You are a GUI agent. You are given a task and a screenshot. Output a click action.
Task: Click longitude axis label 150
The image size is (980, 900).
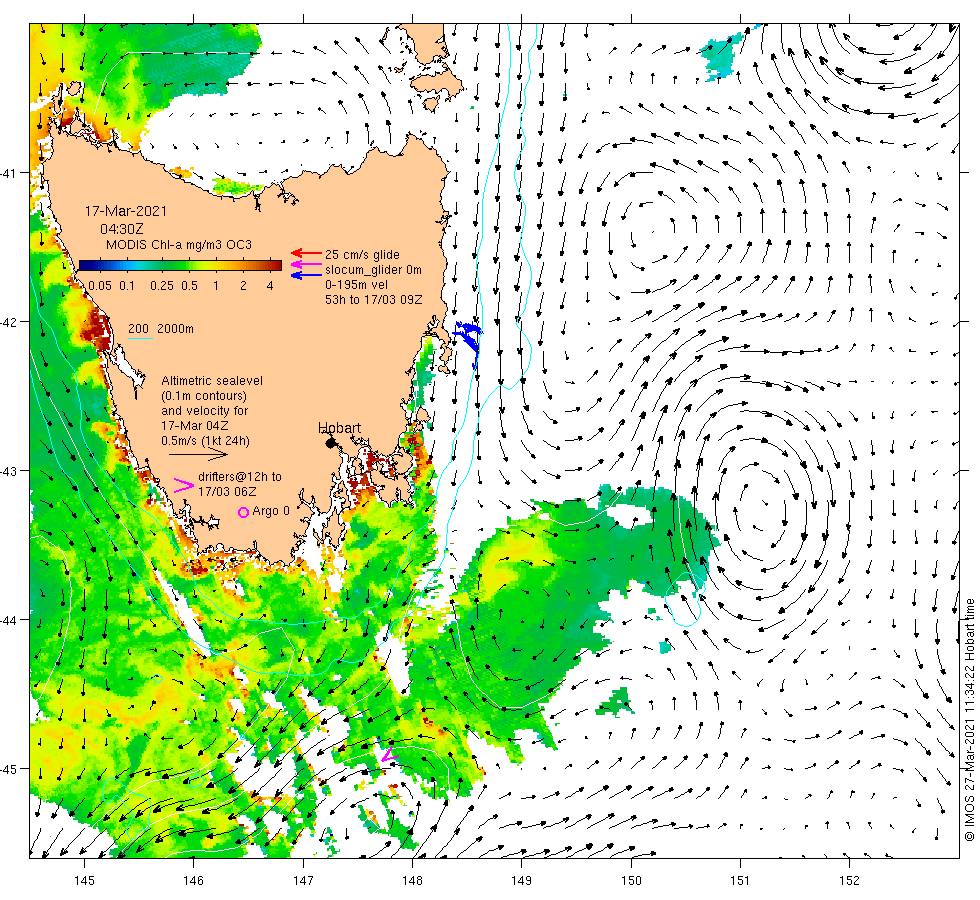point(631,881)
